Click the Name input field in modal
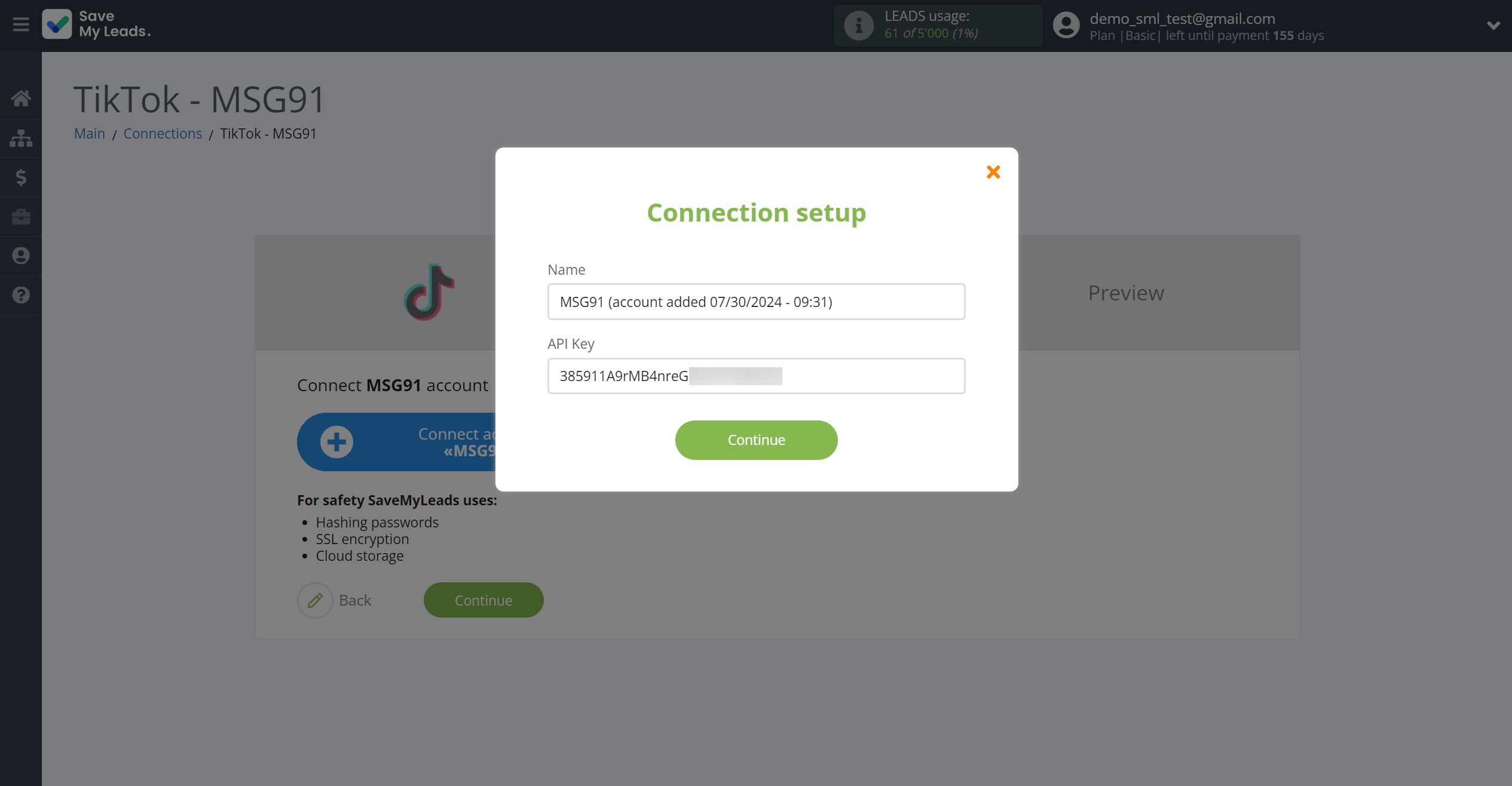1512x786 pixels. [x=756, y=301]
